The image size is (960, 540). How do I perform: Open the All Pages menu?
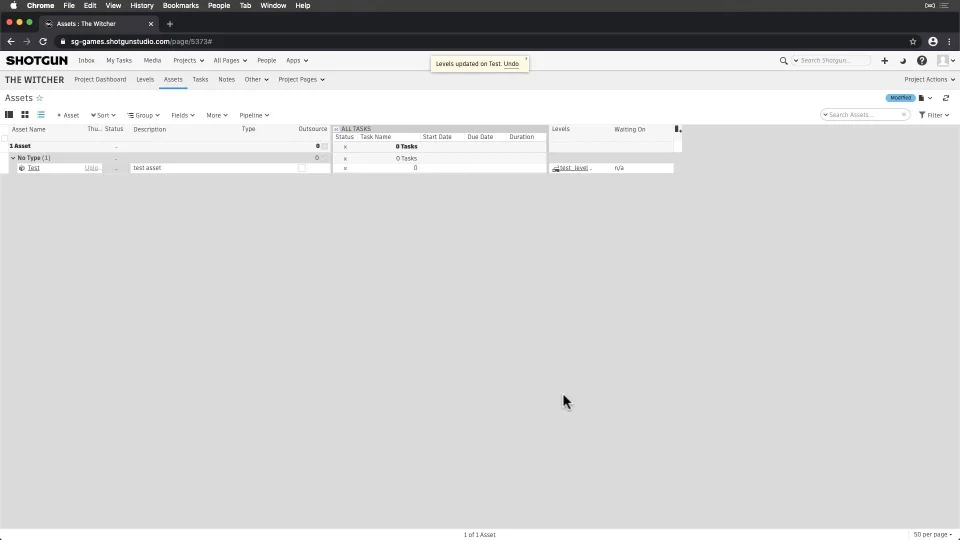pyautogui.click(x=230, y=61)
